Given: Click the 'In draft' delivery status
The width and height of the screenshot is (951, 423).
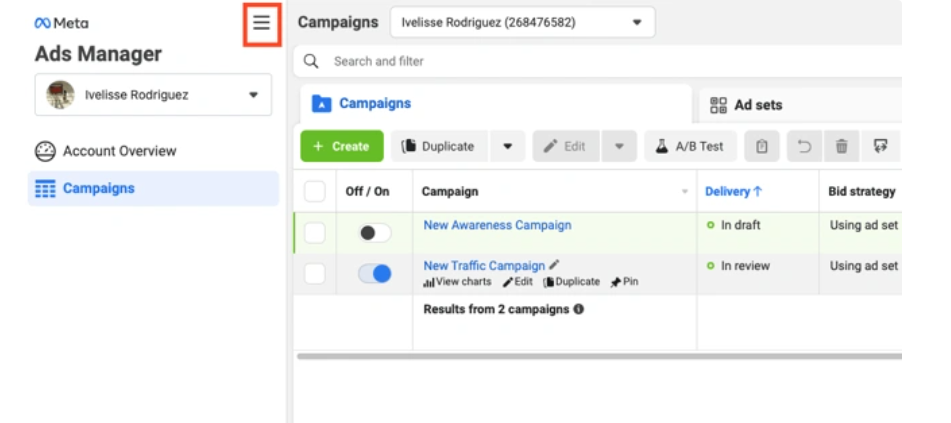Looking at the screenshot, I should point(733,225).
